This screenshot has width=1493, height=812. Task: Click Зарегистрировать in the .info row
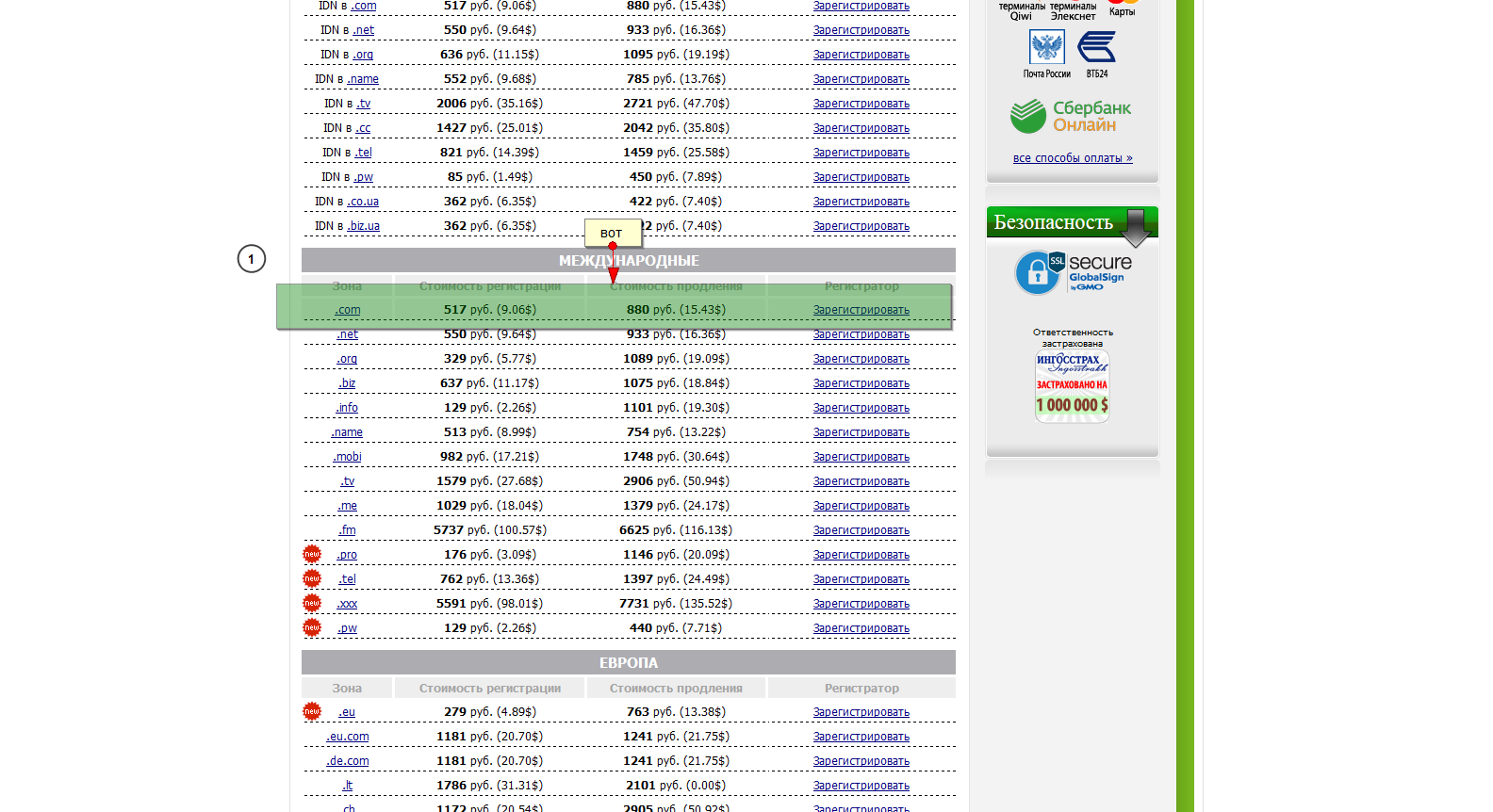pos(861,408)
